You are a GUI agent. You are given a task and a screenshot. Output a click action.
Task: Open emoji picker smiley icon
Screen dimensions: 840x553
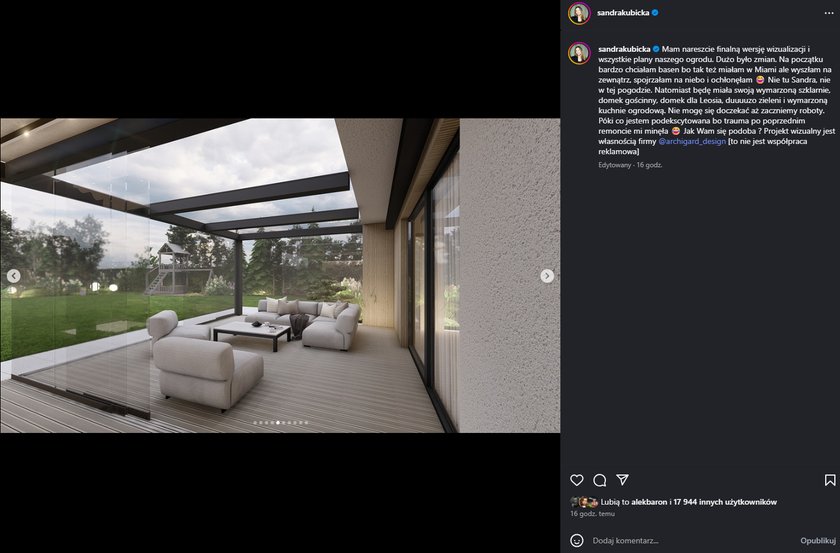click(x=576, y=540)
